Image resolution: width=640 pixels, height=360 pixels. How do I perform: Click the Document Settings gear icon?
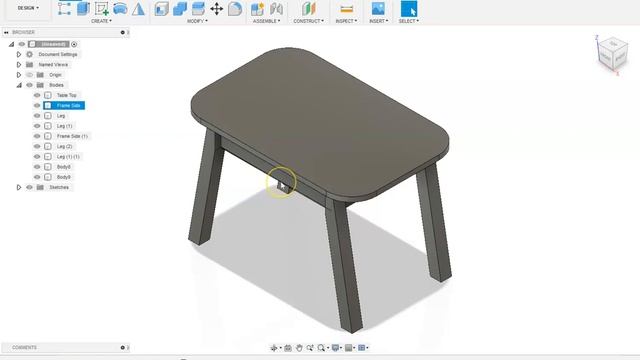tap(29, 54)
